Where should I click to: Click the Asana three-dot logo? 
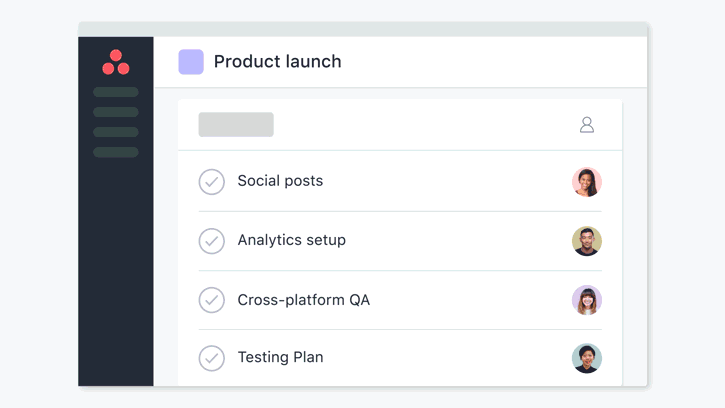(x=116, y=62)
